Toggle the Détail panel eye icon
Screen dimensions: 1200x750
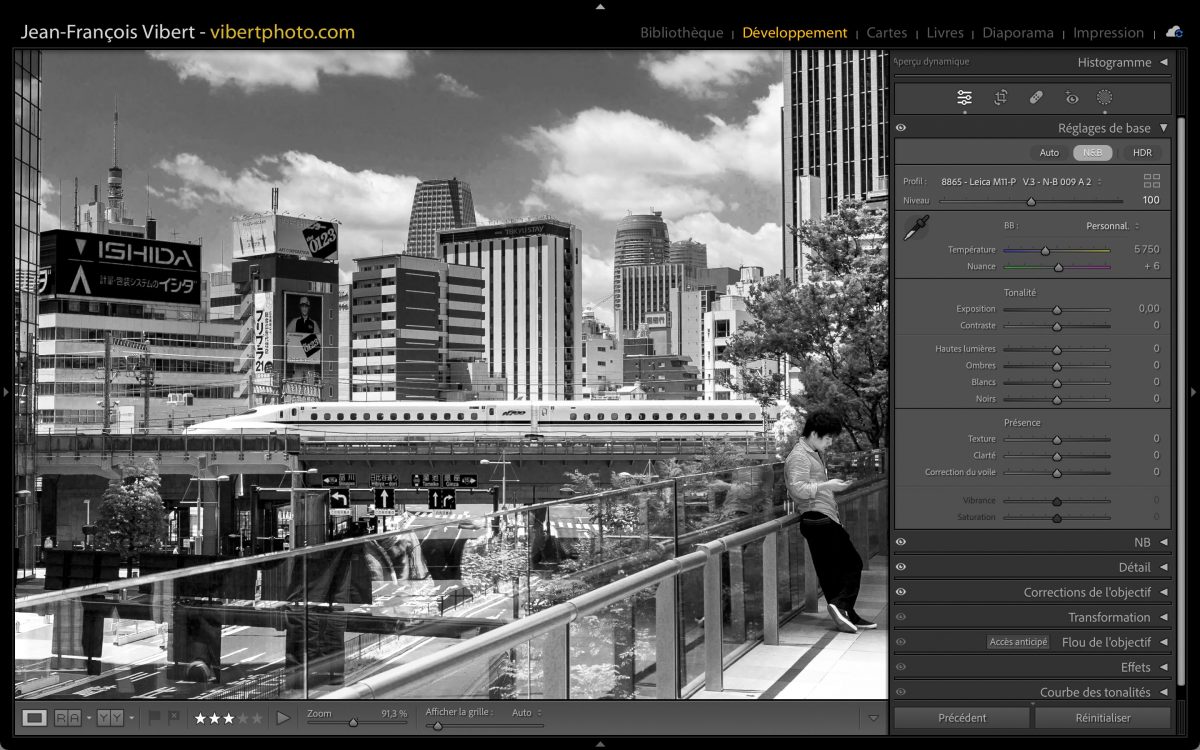pyautogui.click(x=901, y=567)
